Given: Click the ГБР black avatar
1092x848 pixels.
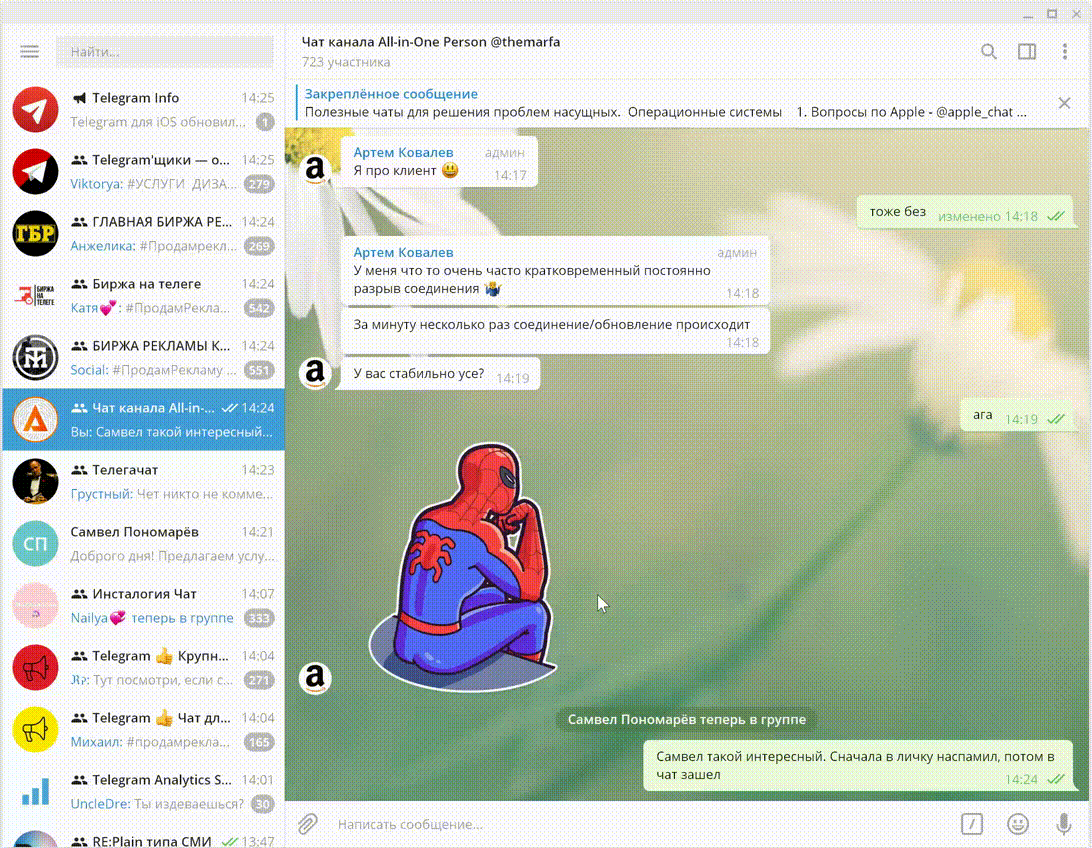Looking at the screenshot, I should [x=36, y=233].
